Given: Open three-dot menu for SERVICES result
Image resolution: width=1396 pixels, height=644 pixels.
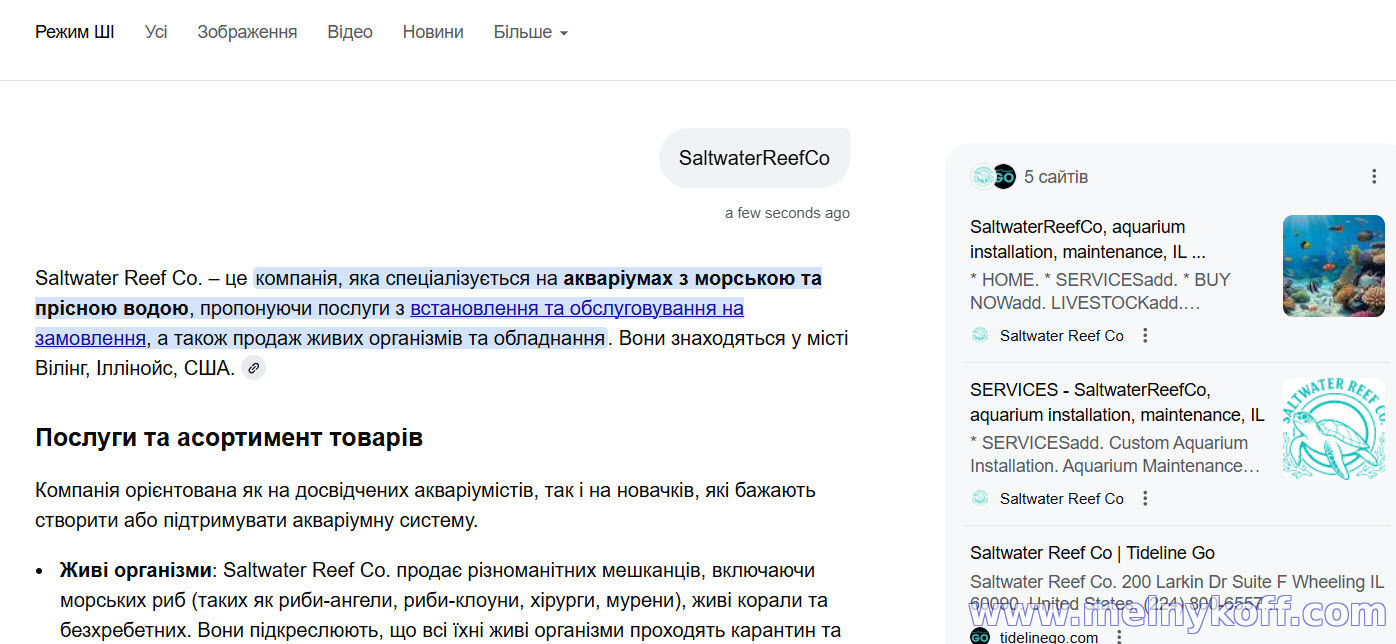Looking at the screenshot, I should tap(1146, 498).
